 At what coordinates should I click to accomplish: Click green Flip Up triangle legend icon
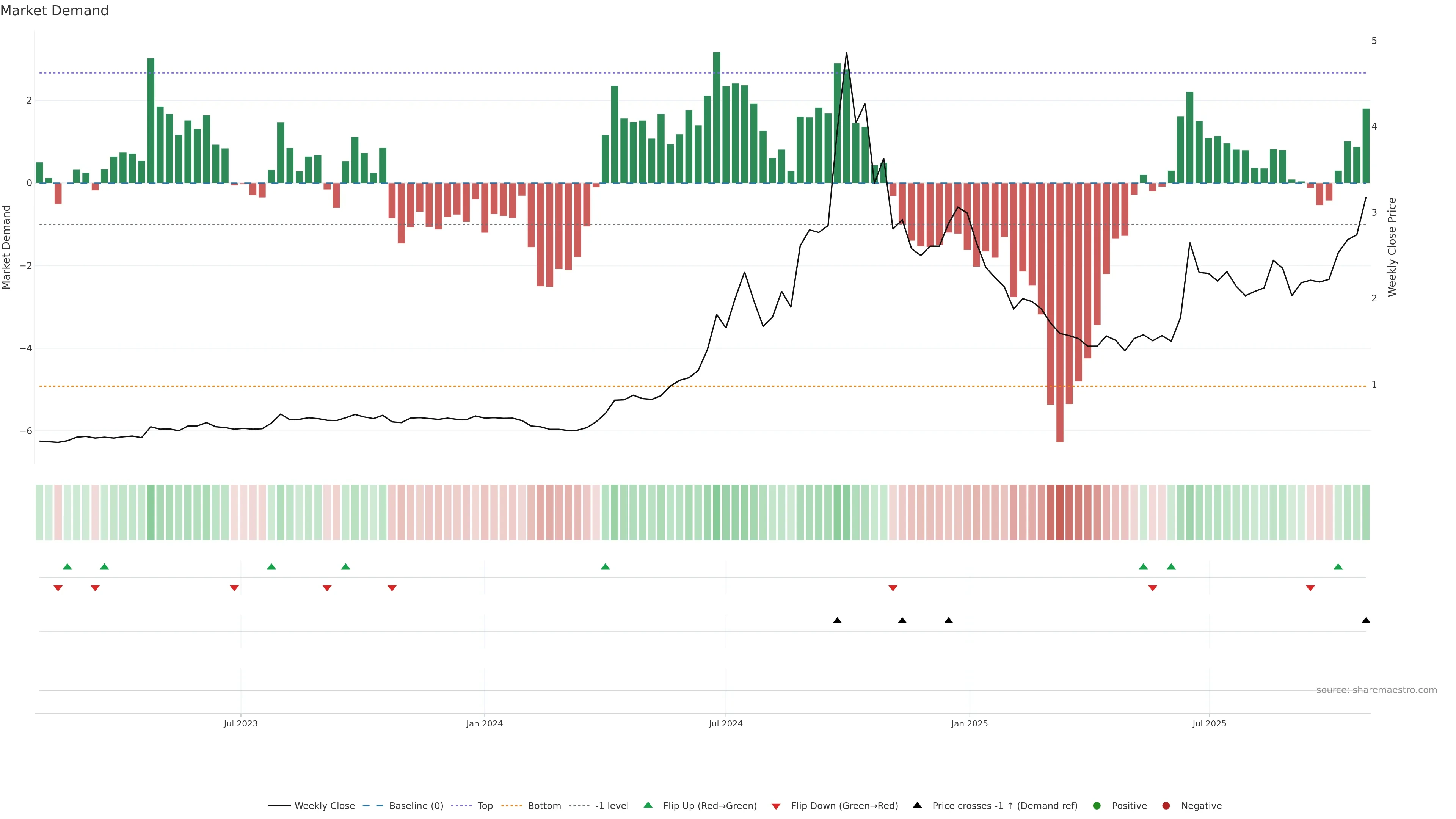click(648, 805)
